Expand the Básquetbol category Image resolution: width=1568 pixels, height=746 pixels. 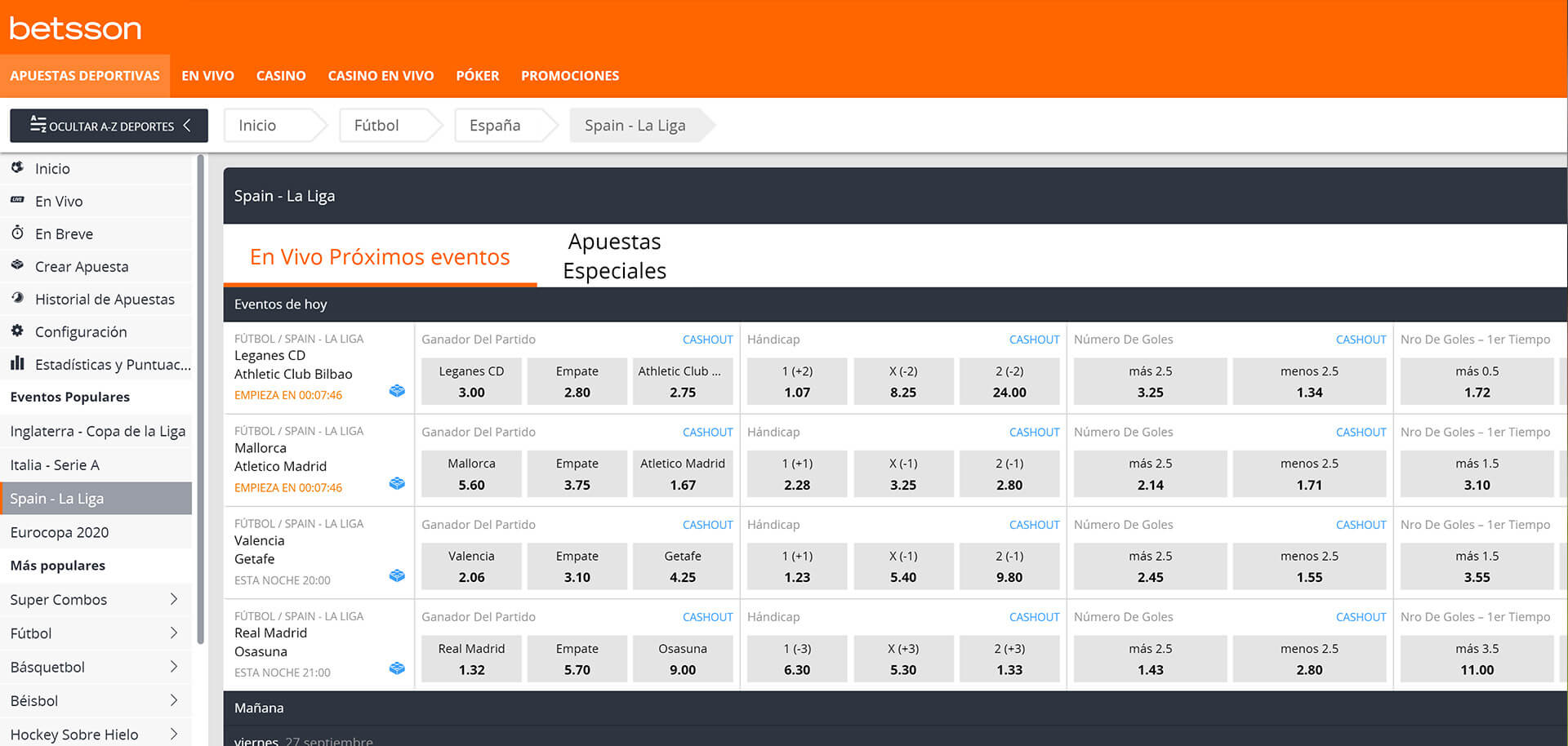174,667
